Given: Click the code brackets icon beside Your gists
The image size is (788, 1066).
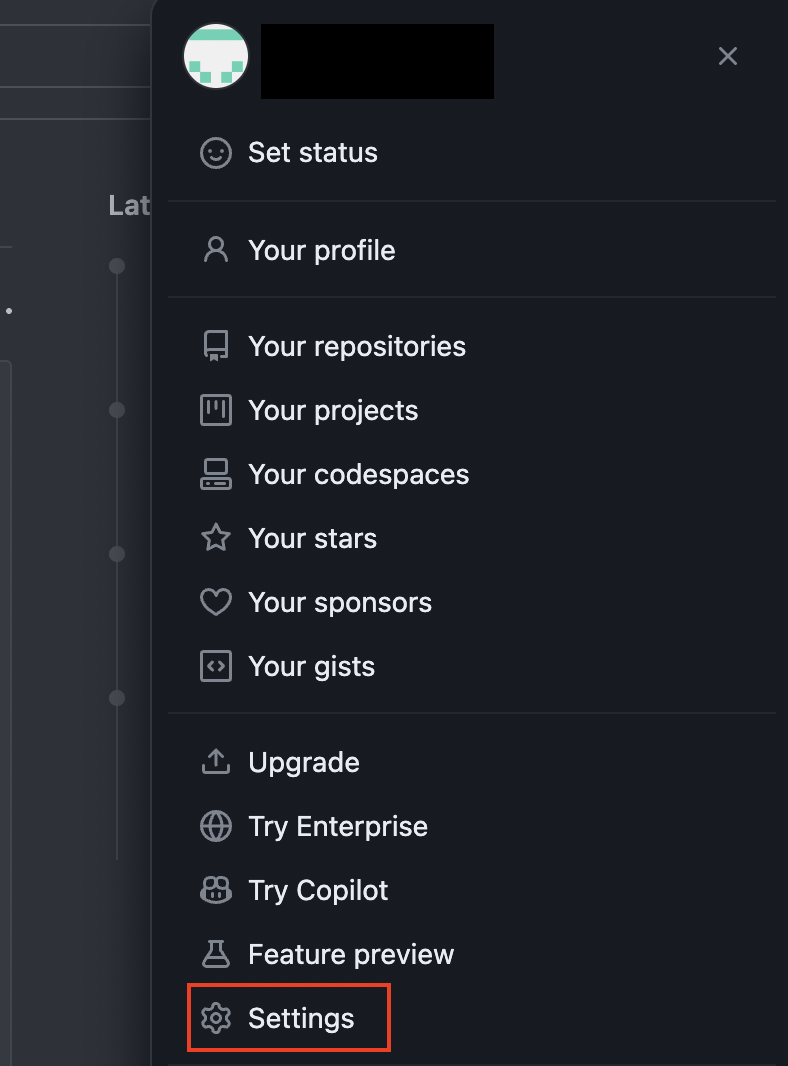Looking at the screenshot, I should point(215,665).
